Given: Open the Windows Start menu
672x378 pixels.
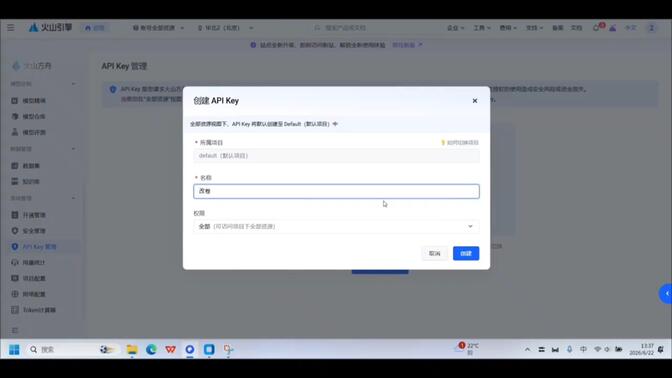Looking at the screenshot, I should [x=14, y=350].
